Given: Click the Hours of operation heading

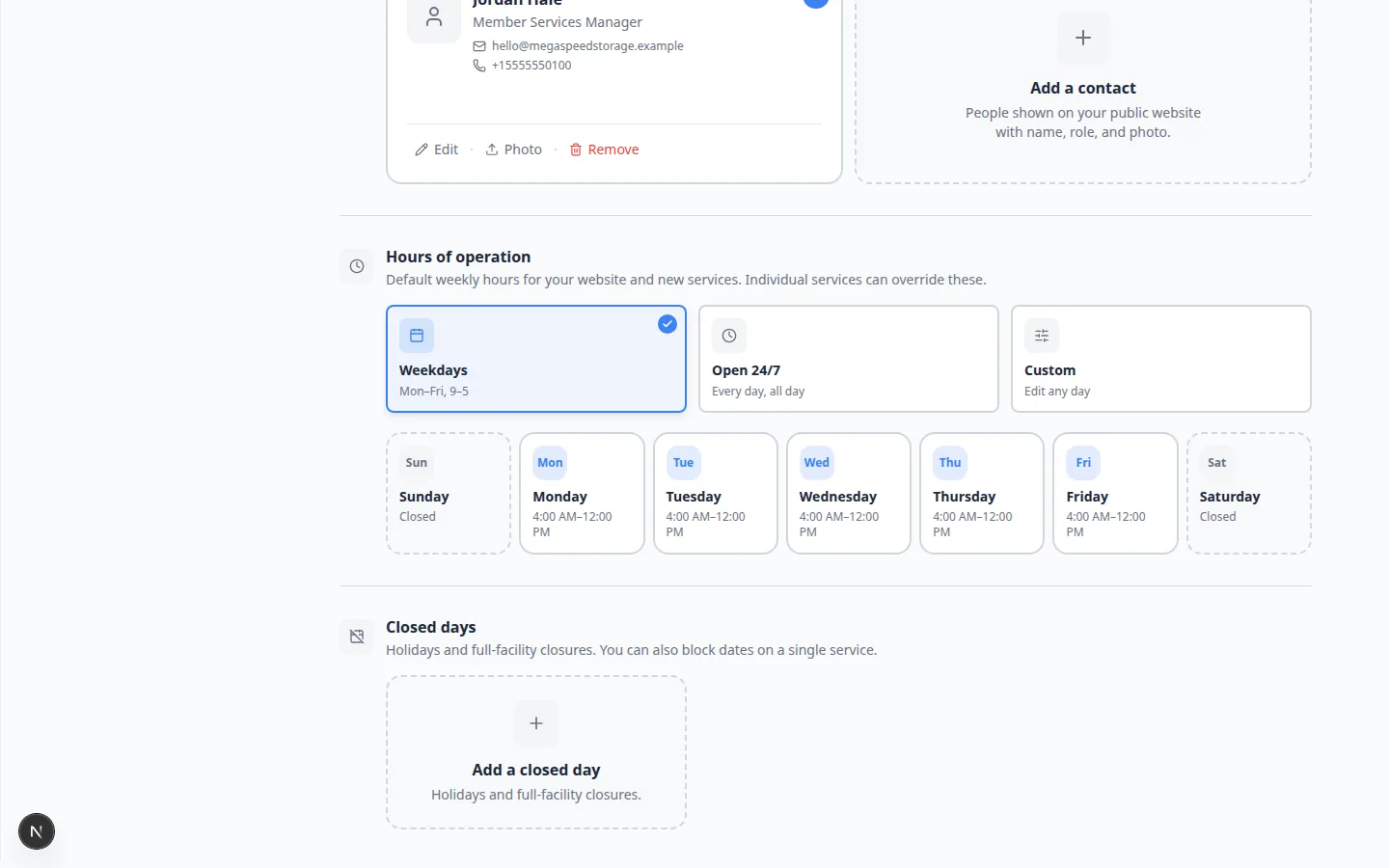Looking at the screenshot, I should pyautogui.click(x=458, y=257).
